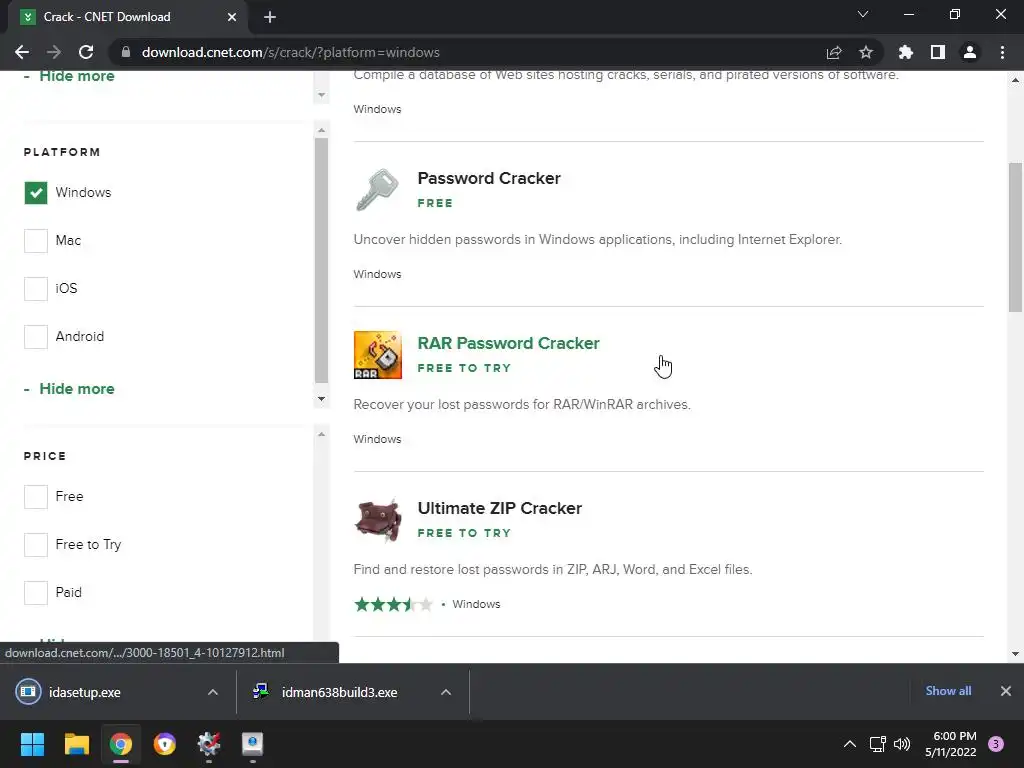Click the Ultimate ZIP Cracker star rating
1024x768 pixels.
[393, 604]
